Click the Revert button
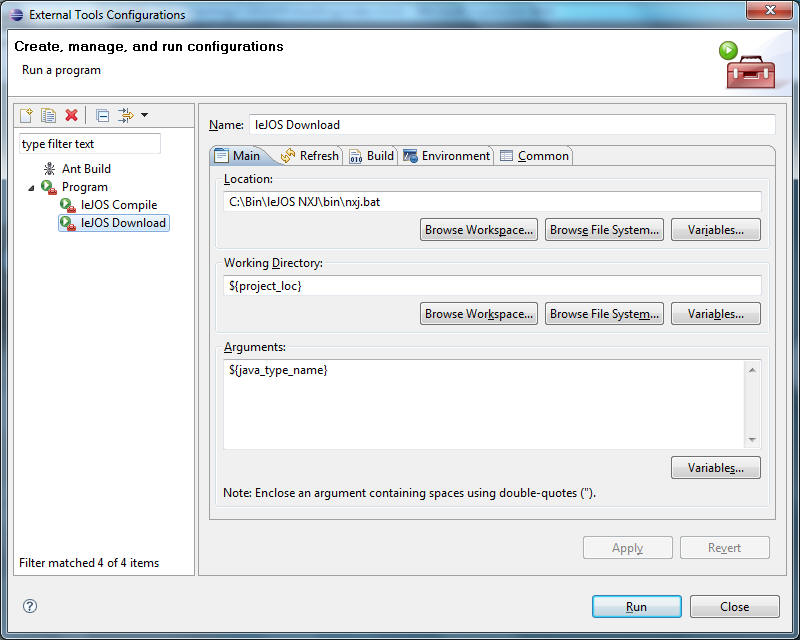This screenshot has height=640, width=800. [724, 548]
